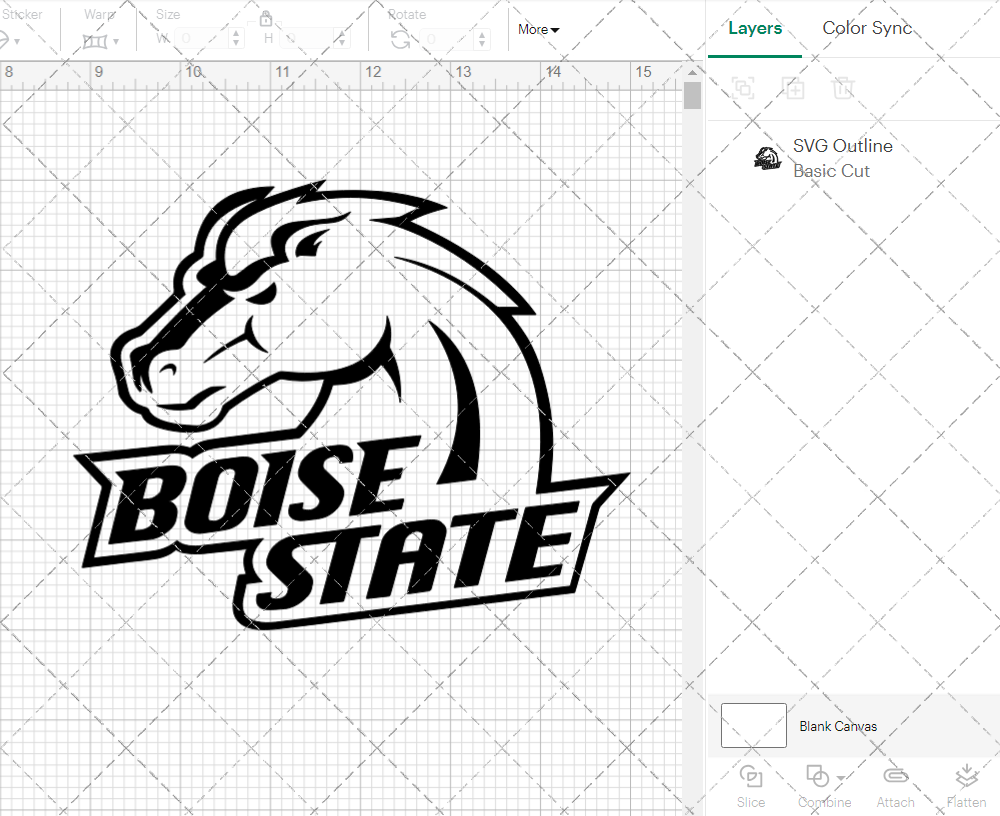Switch to the Color Sync tab
Screen dimensions: 1000x816
pos(867,28)
